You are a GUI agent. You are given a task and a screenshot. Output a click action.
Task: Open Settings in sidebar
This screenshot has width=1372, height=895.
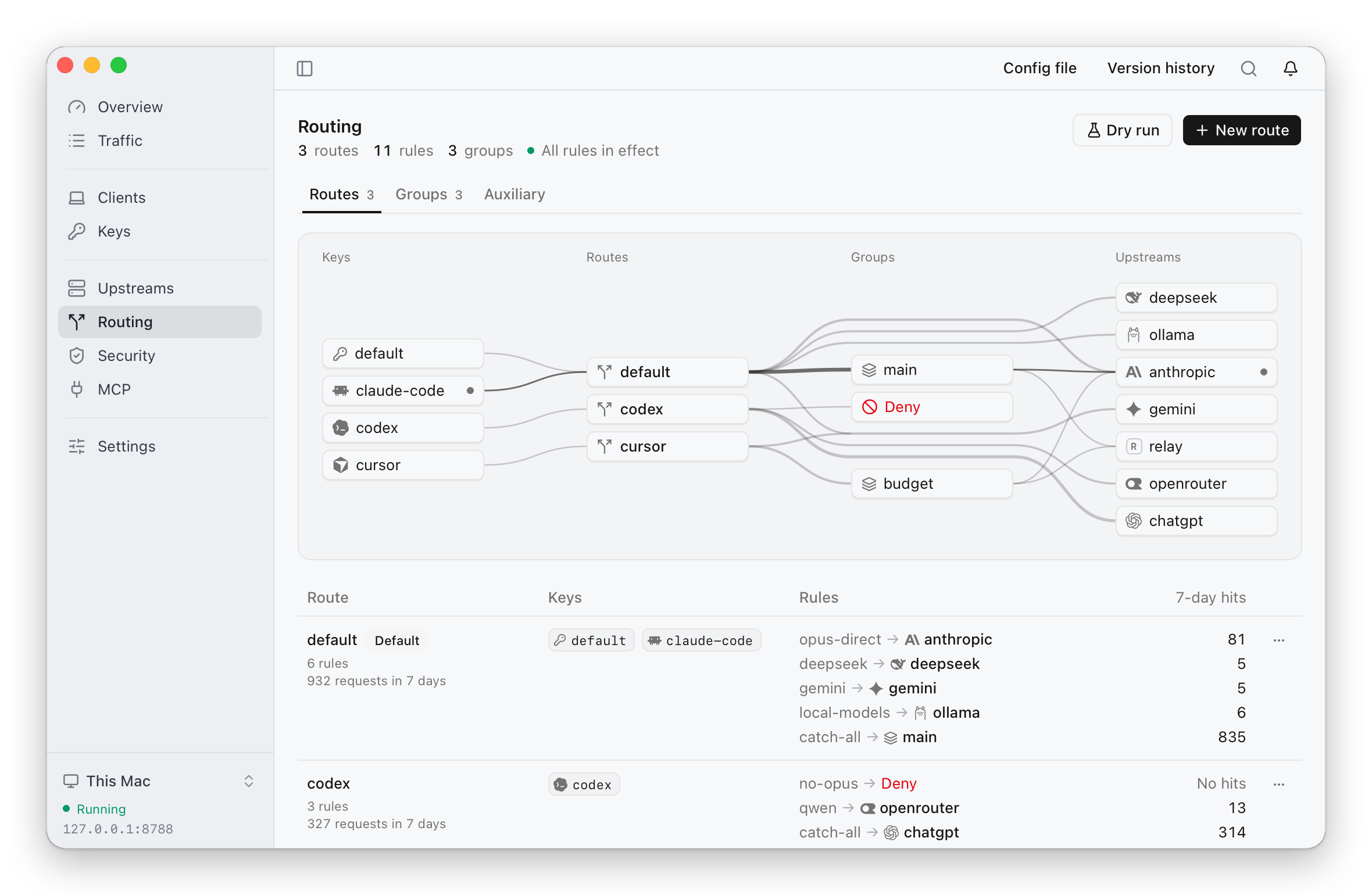point(160,446)
